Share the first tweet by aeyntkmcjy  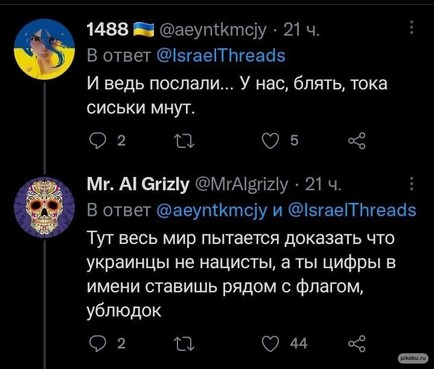(x=357, y=141)
